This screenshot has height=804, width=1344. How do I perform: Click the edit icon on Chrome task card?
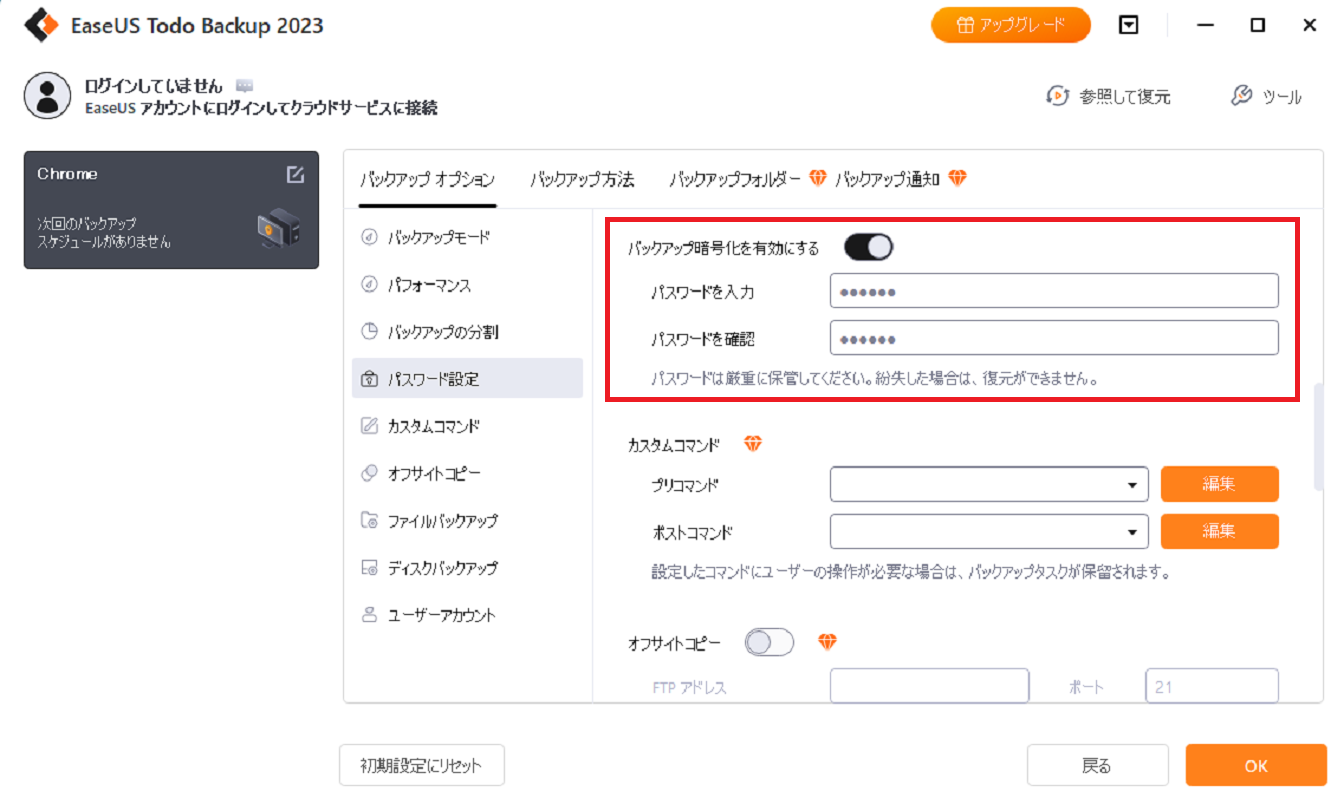click(295, 174)
